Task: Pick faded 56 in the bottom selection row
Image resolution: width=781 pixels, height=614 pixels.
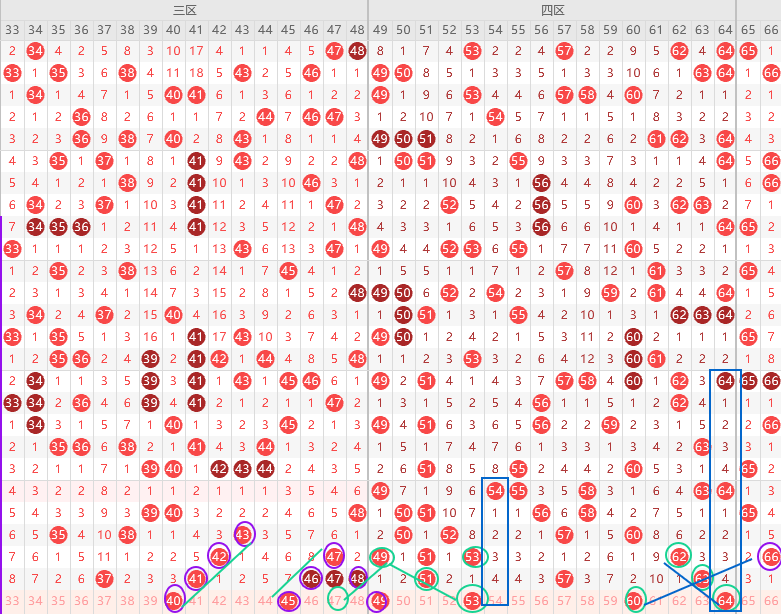Action: tap(541, 601)
